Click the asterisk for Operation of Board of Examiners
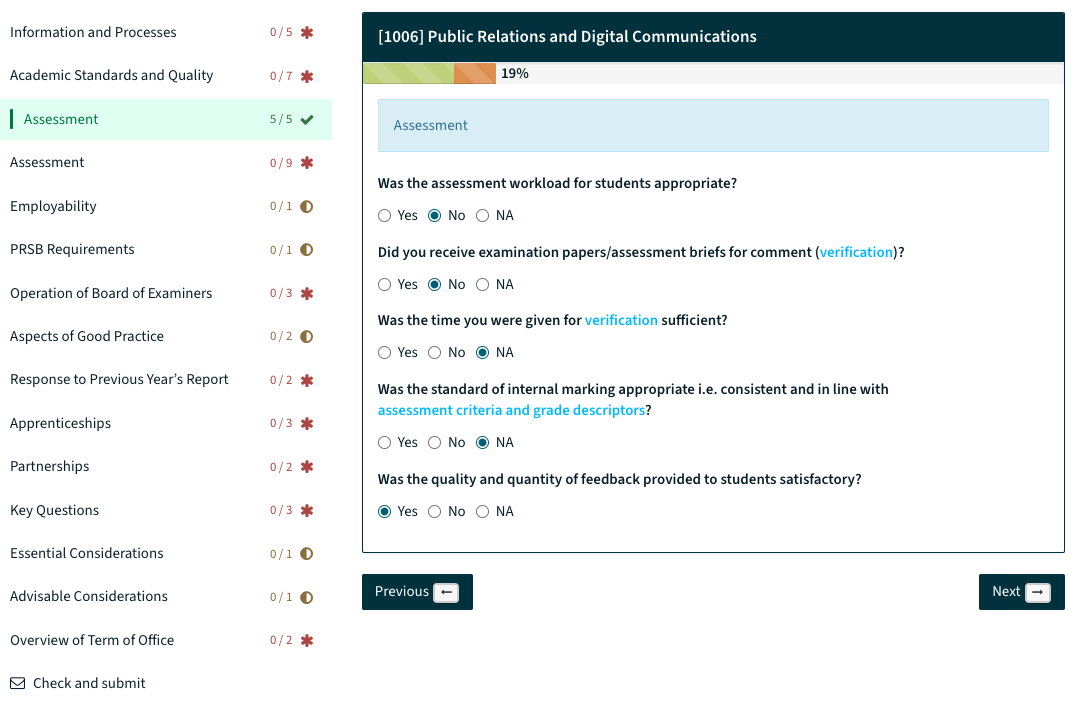 click(x=307, y=293)
